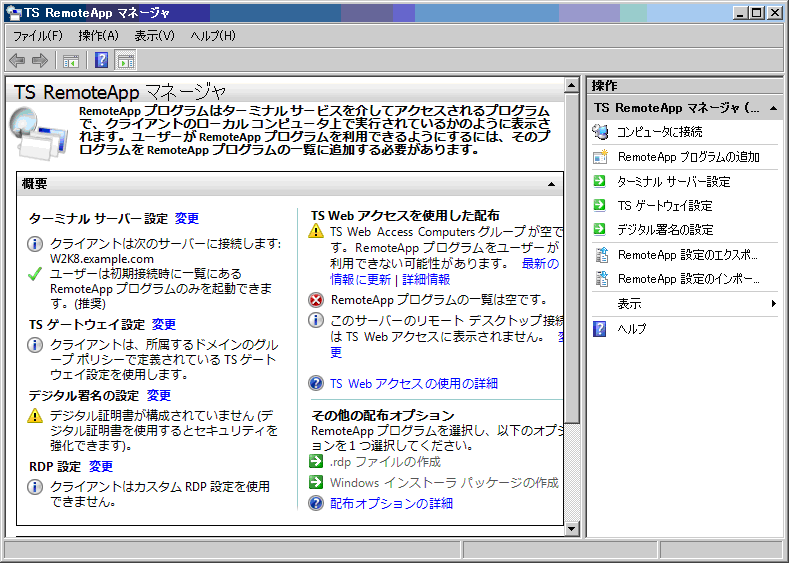
Task: Click 変更 link next to RDP 設定
Action: pyautogui.click(x=101, y=466)
